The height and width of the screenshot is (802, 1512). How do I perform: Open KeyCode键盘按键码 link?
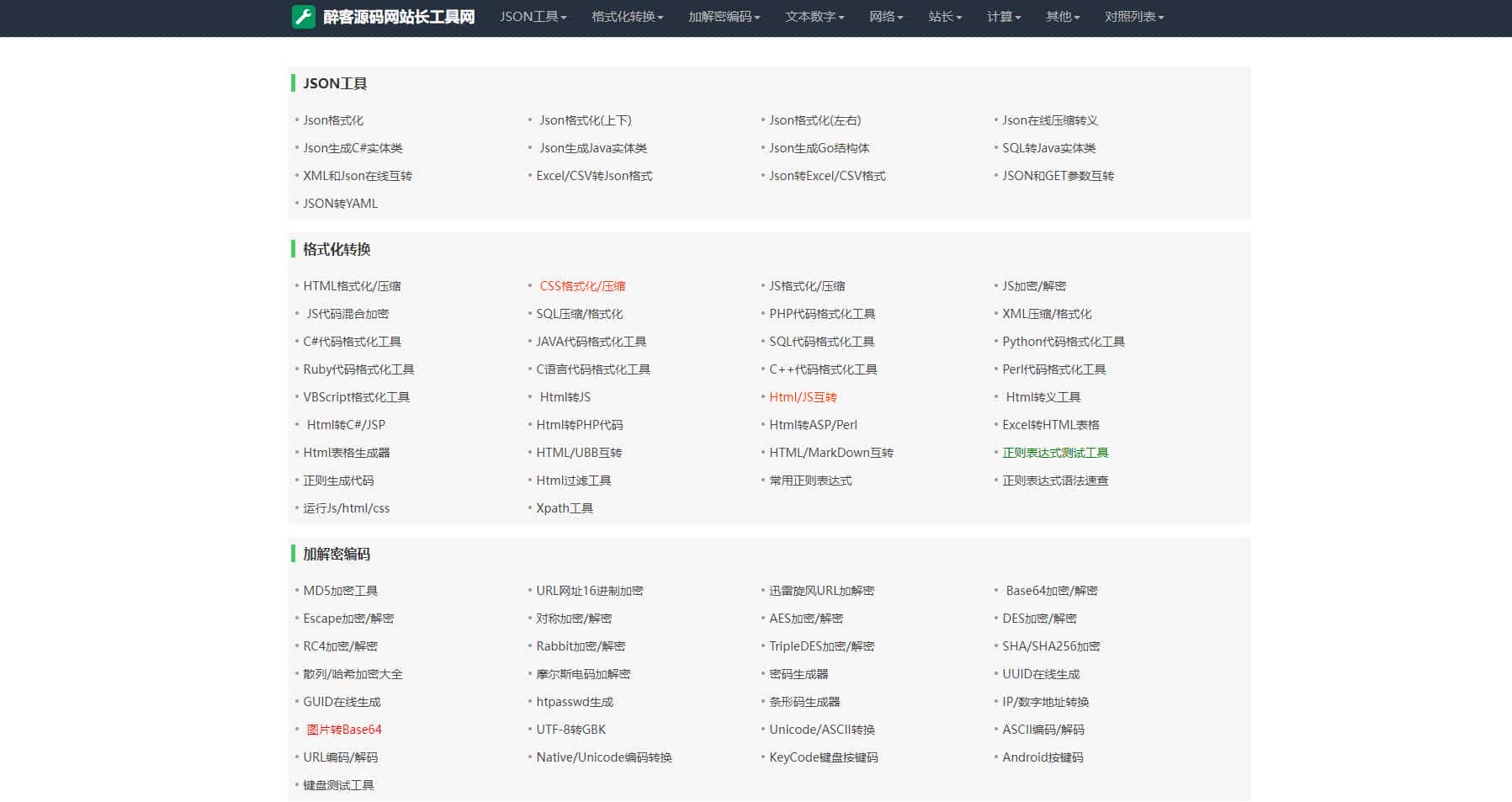click(824, 757)
